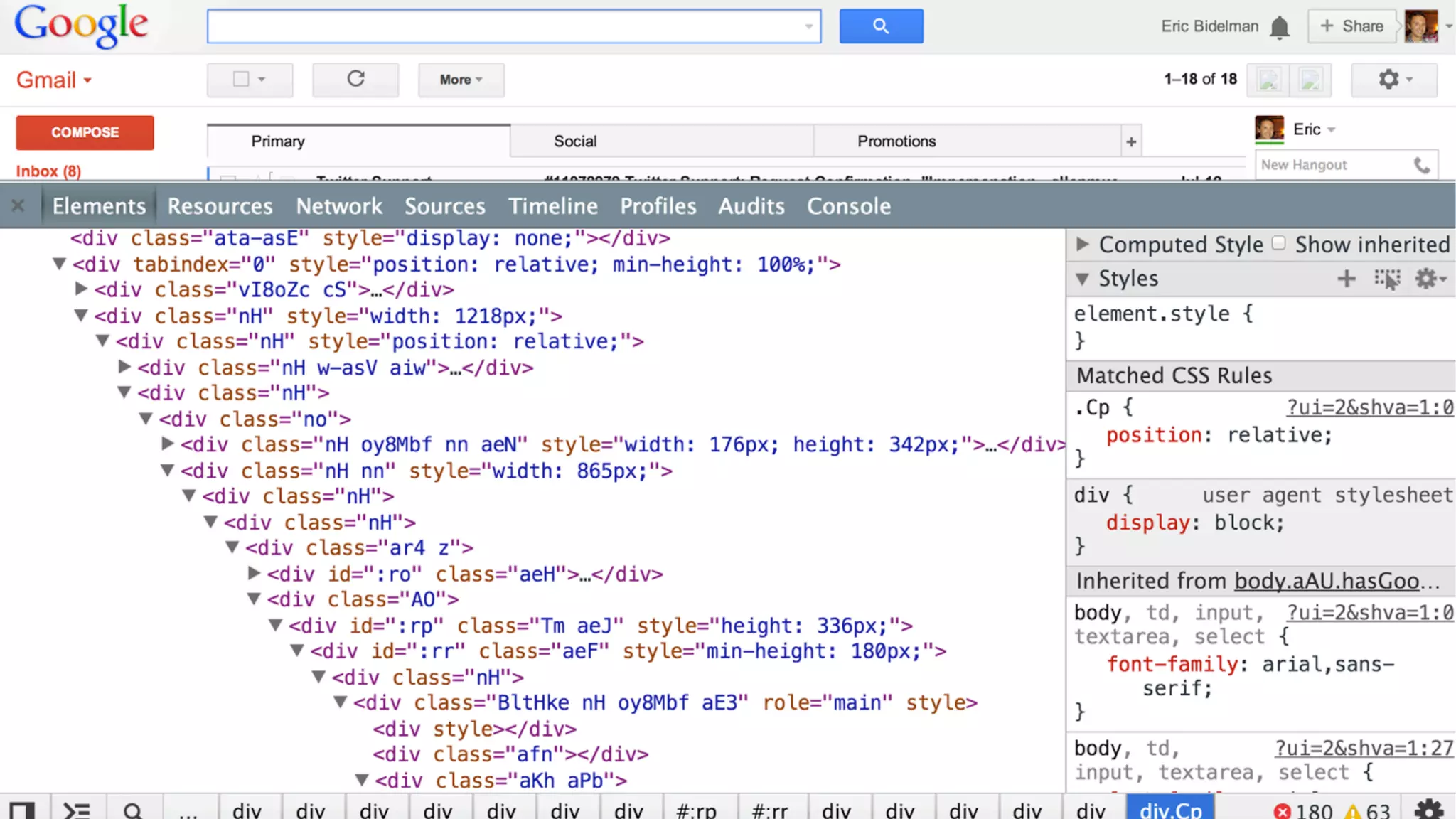Show the console drawer icon
Viewport: 1456px width, 819px height.
click(x=77, y=810)
